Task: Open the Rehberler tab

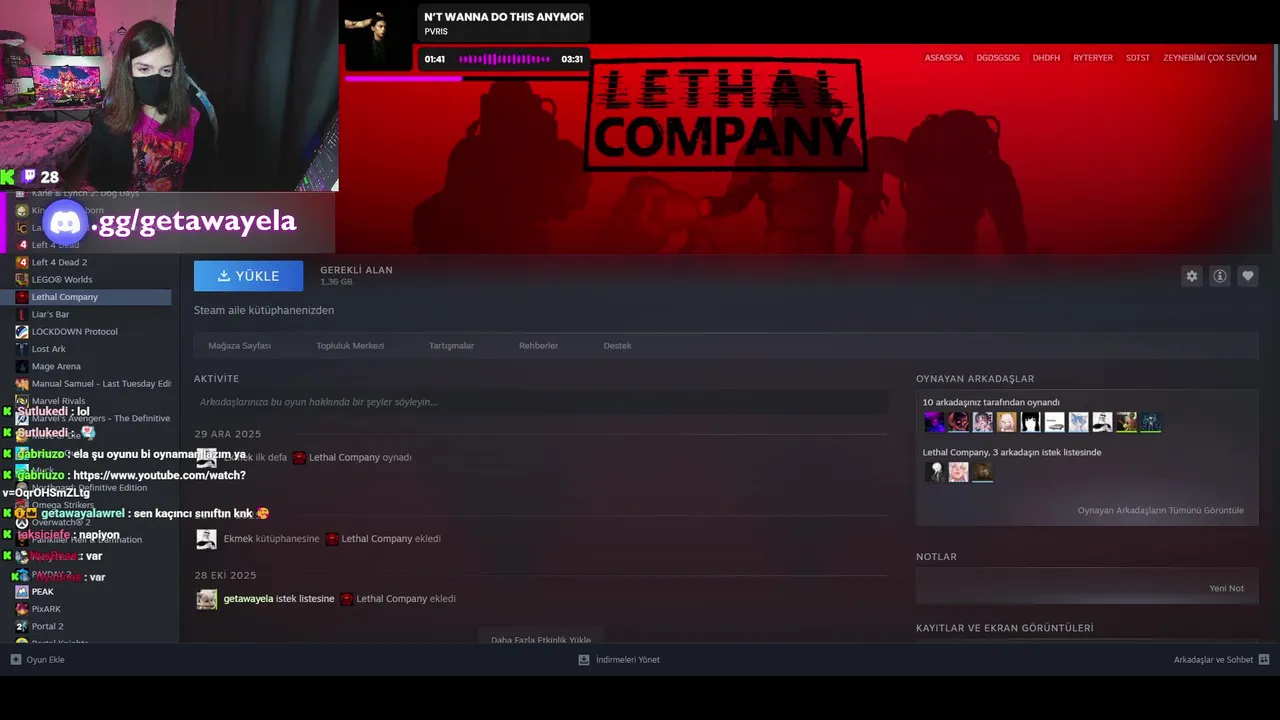Action: [538, 346]
